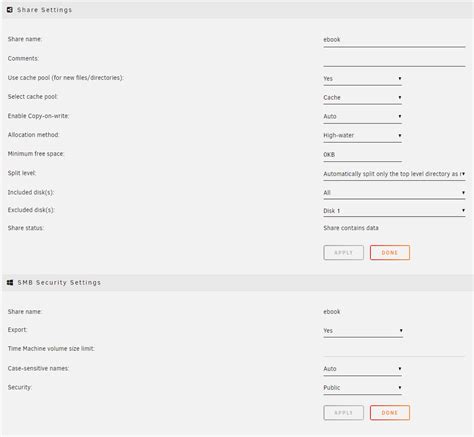Click the 'Allocation method:' label
This screenshot has height=437, width=474.
click(x=33, y=135)
